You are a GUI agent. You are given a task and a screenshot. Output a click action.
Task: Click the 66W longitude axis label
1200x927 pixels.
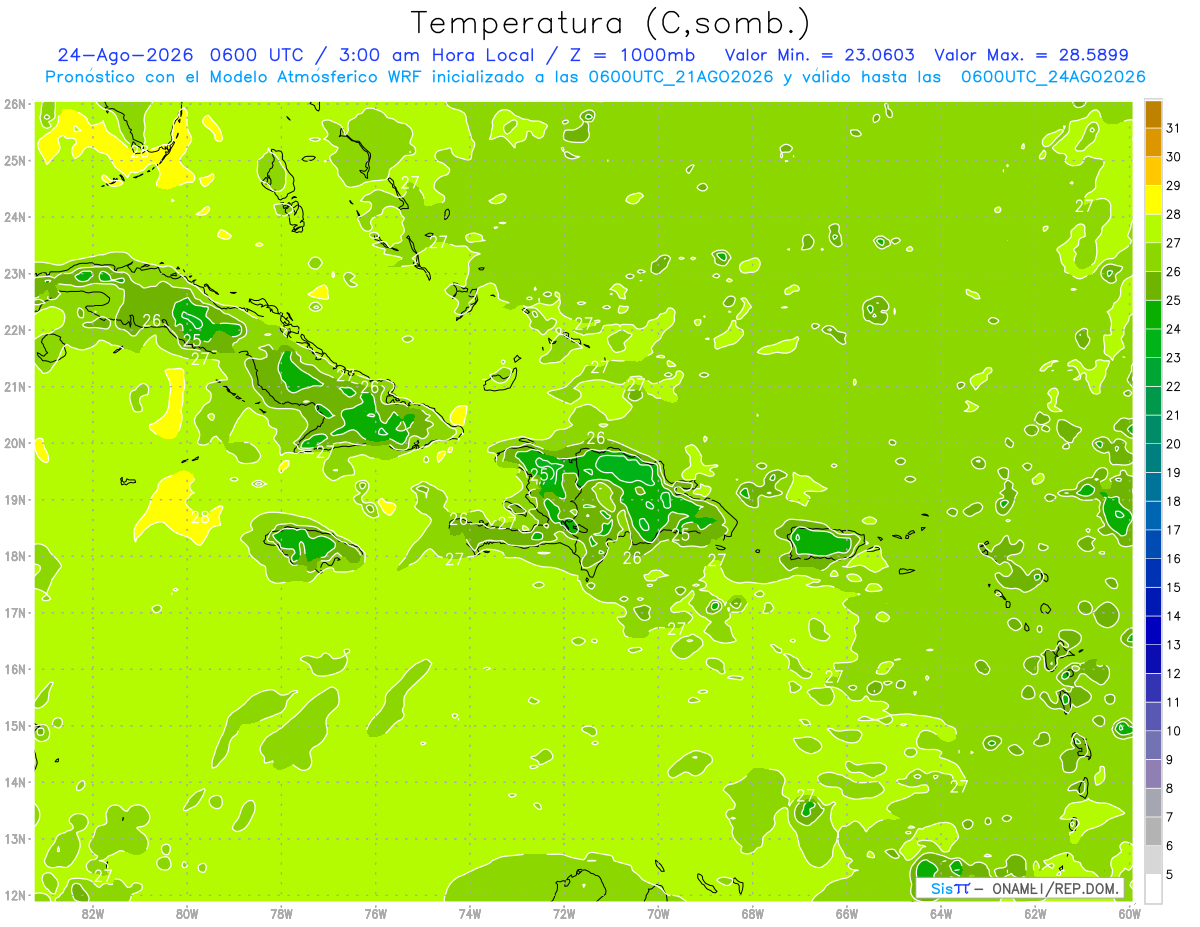pos(847,912)
